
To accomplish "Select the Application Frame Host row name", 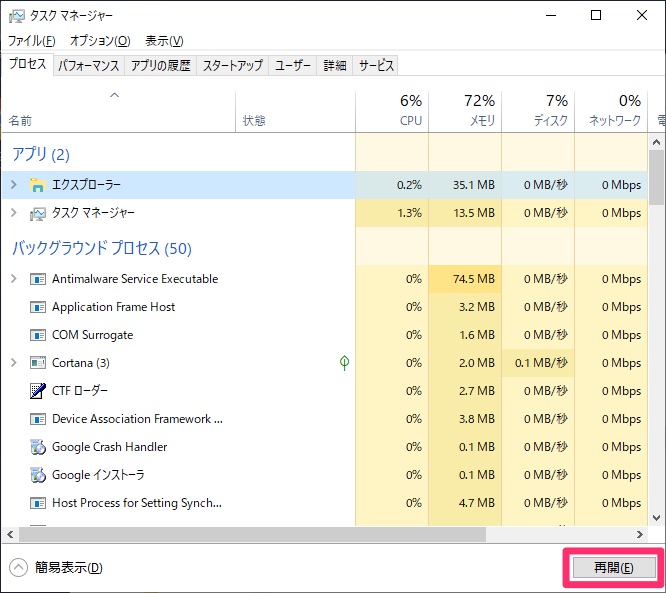I will click(x=113, y=307).
